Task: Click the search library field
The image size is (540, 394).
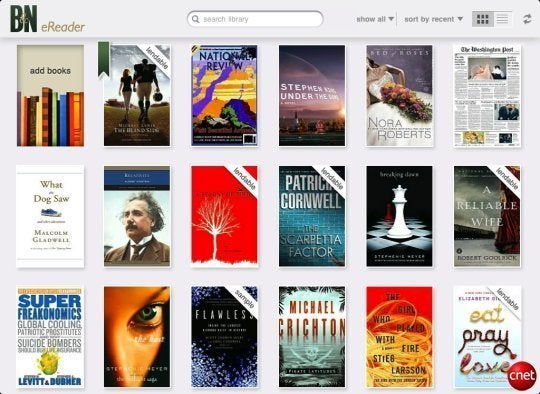Action: [255, 19]
